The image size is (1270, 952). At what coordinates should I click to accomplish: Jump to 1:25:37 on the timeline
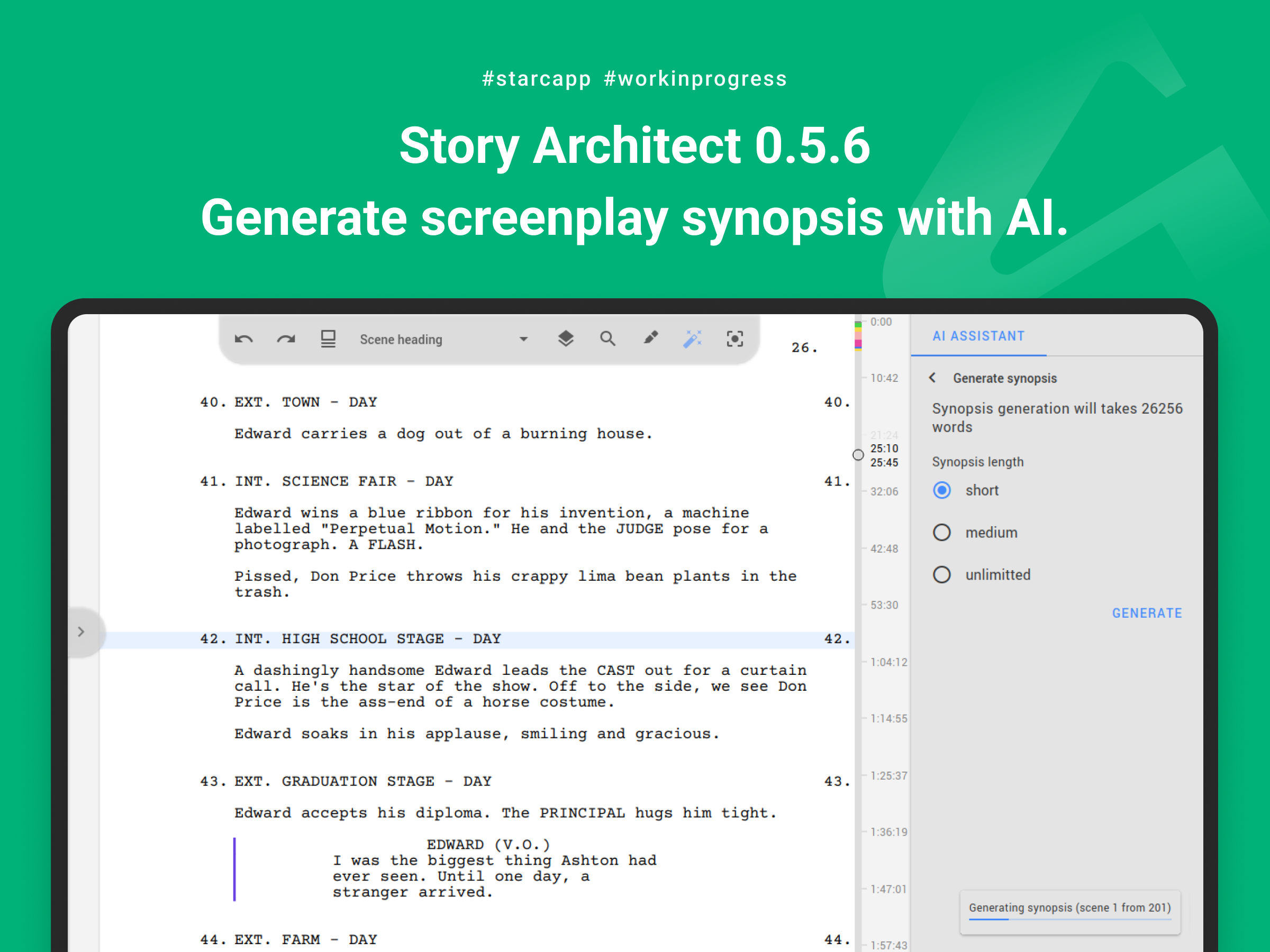[x=889, y=776]
